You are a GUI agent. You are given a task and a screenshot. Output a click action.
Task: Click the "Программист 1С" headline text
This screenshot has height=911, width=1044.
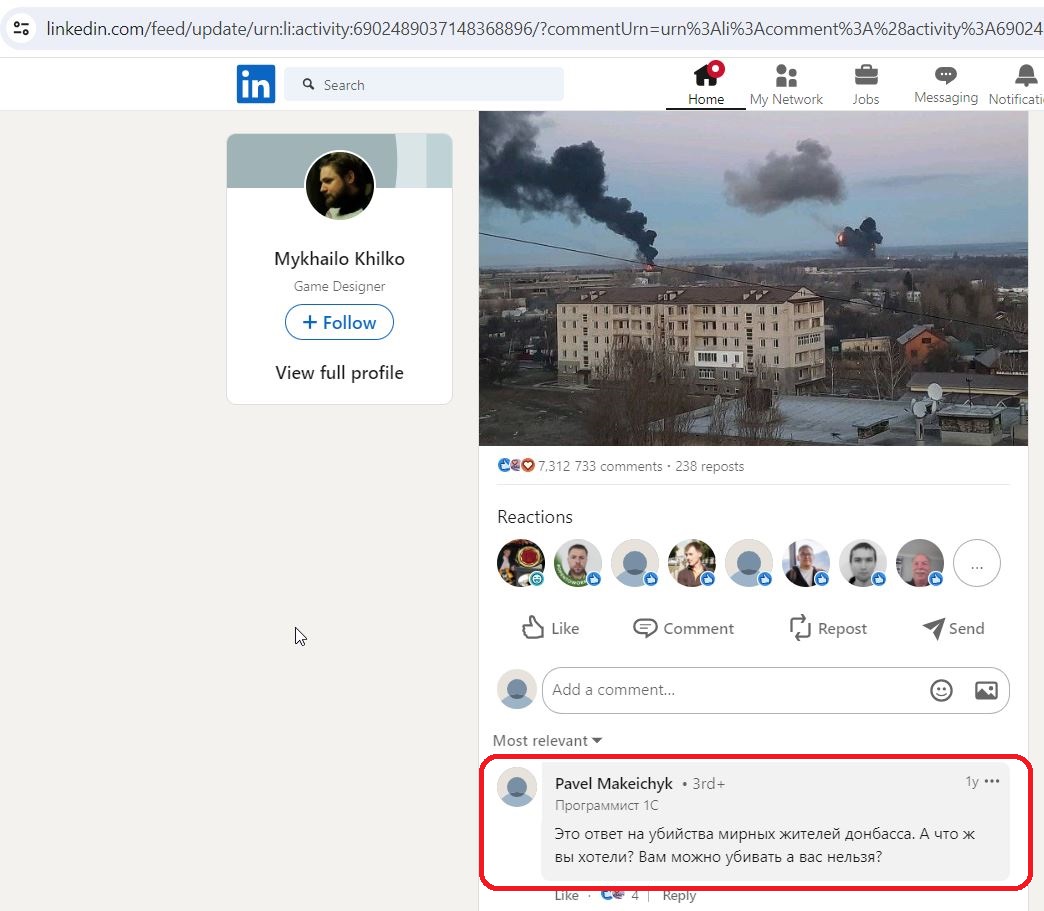tap(607, 806)
